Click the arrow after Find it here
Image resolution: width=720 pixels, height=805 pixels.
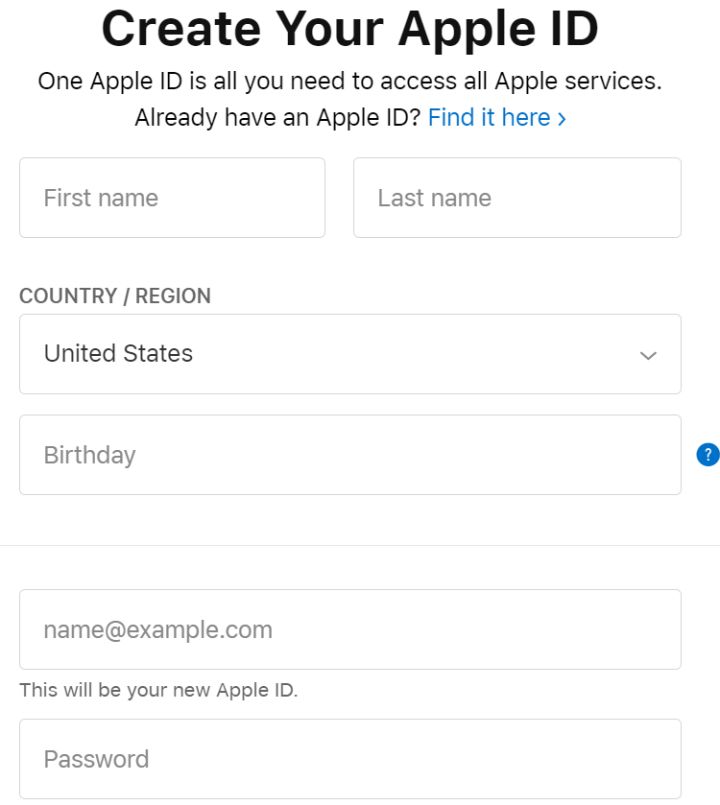point(562,119)
